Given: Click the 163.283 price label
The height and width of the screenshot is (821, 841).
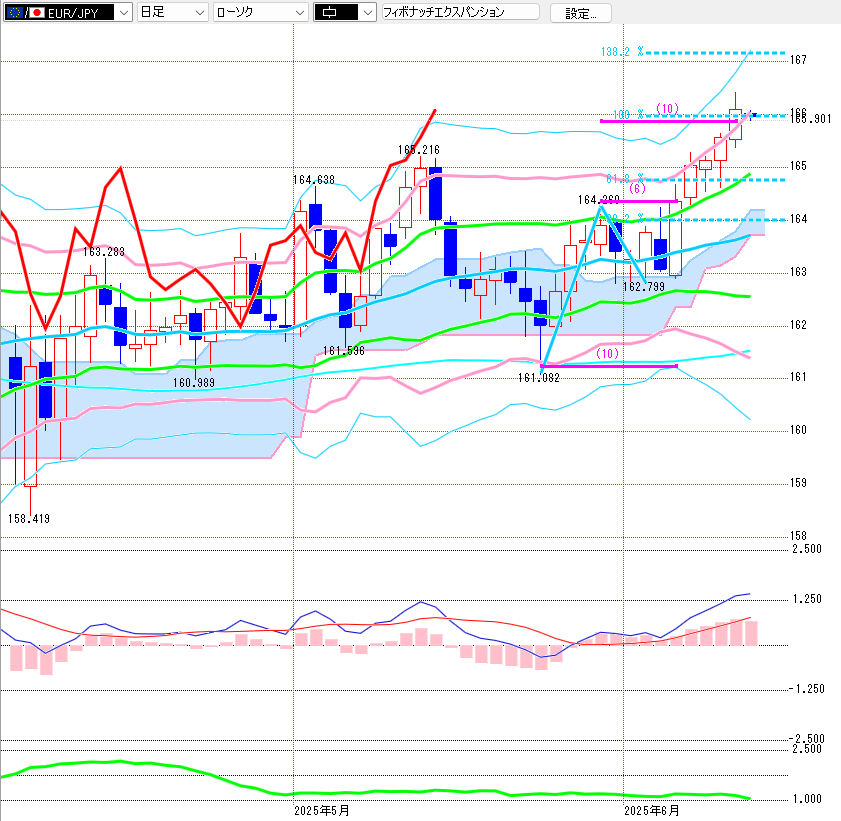Looking at the screenshot, I should click(104, 252).
